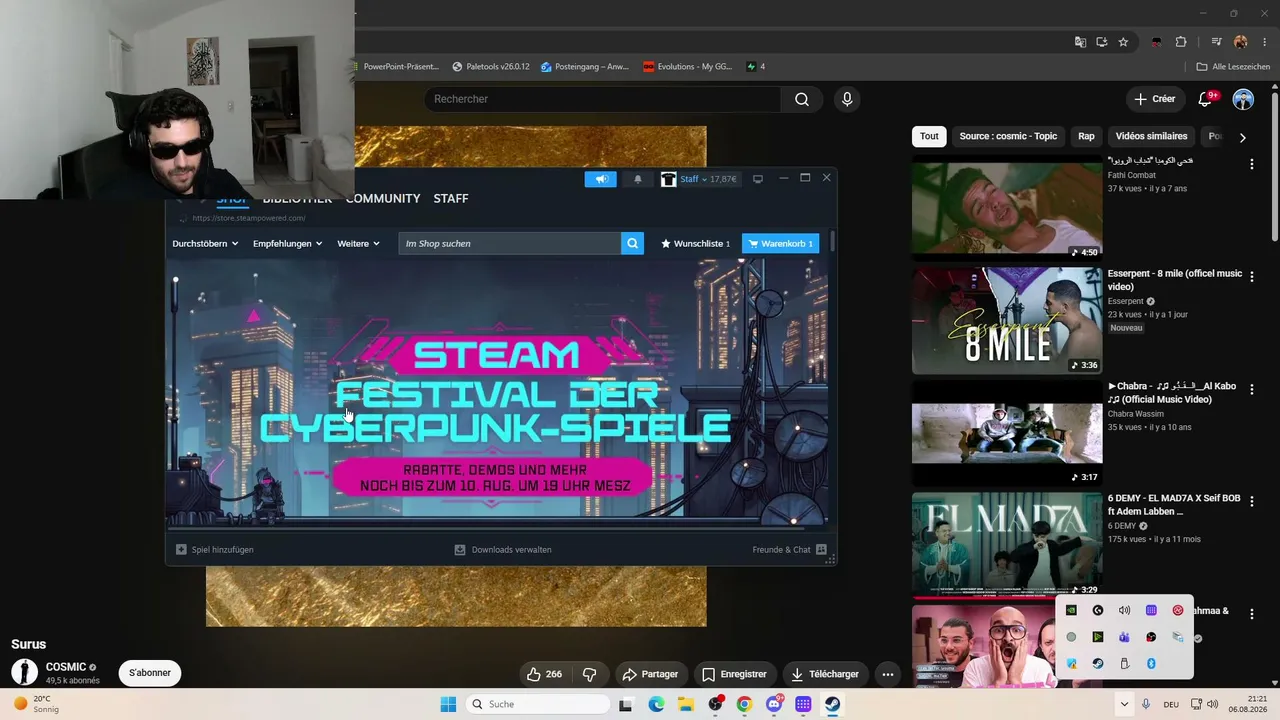
Task: Open File Explorer from taskbar
Action: (x=686, y=704)
